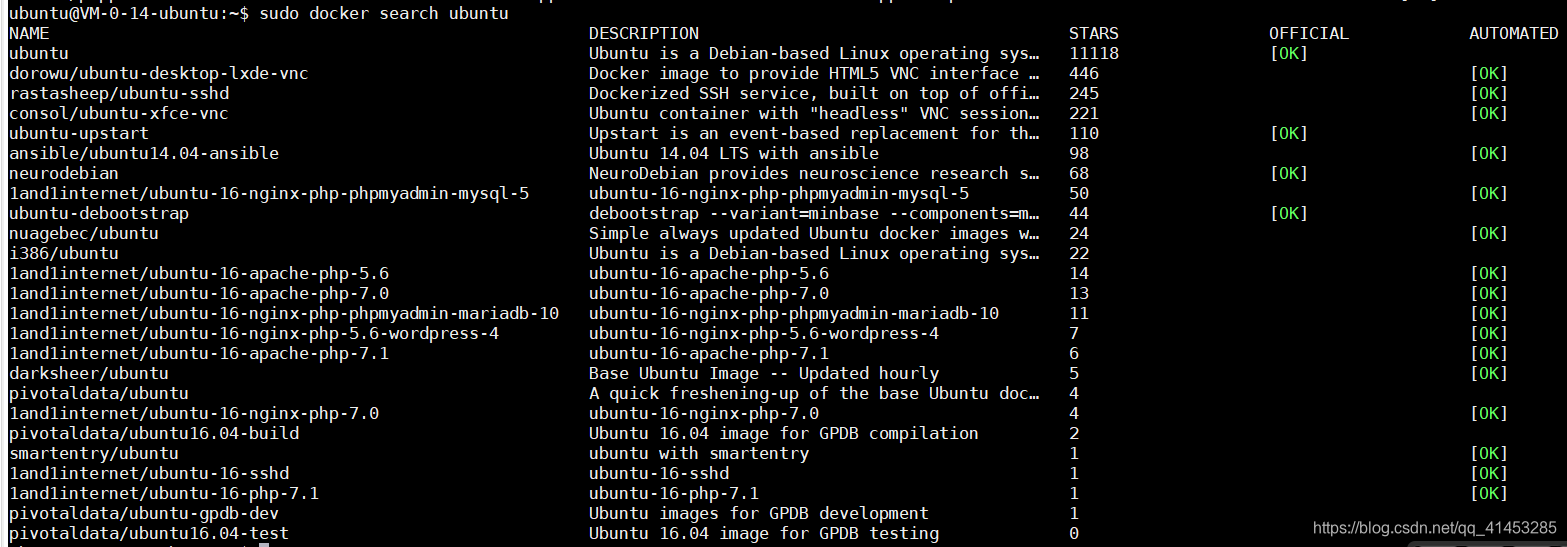Click the STARS column header

tap(1094, 33)
